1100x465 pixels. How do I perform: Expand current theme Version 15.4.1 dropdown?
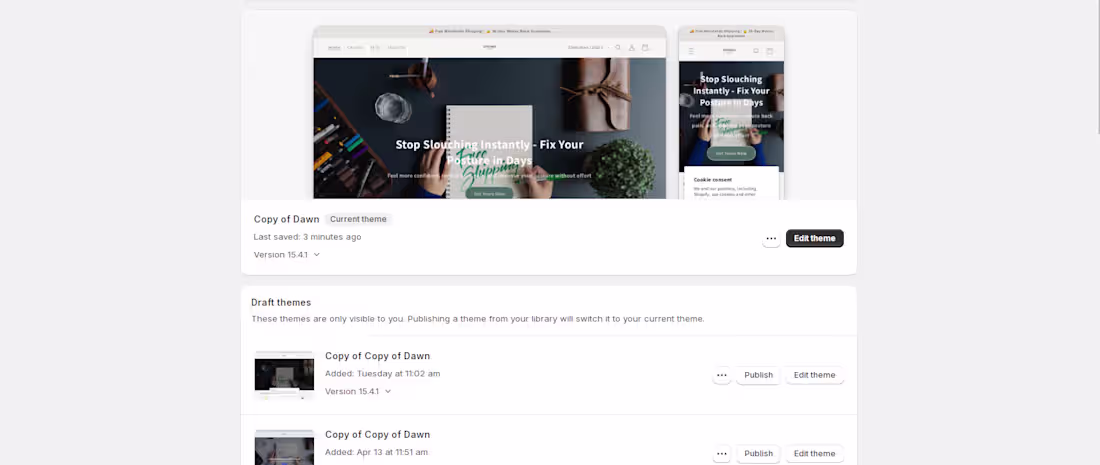click(x=287, y=255)
